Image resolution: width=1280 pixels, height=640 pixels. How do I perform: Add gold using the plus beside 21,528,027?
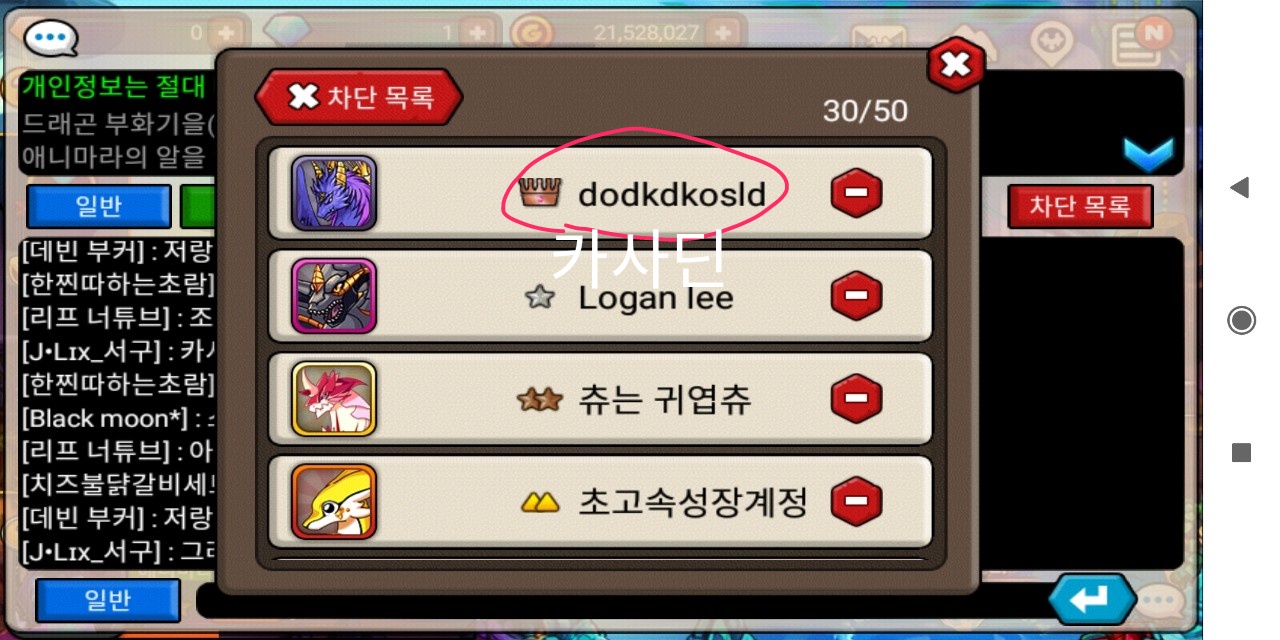point(720,32)
